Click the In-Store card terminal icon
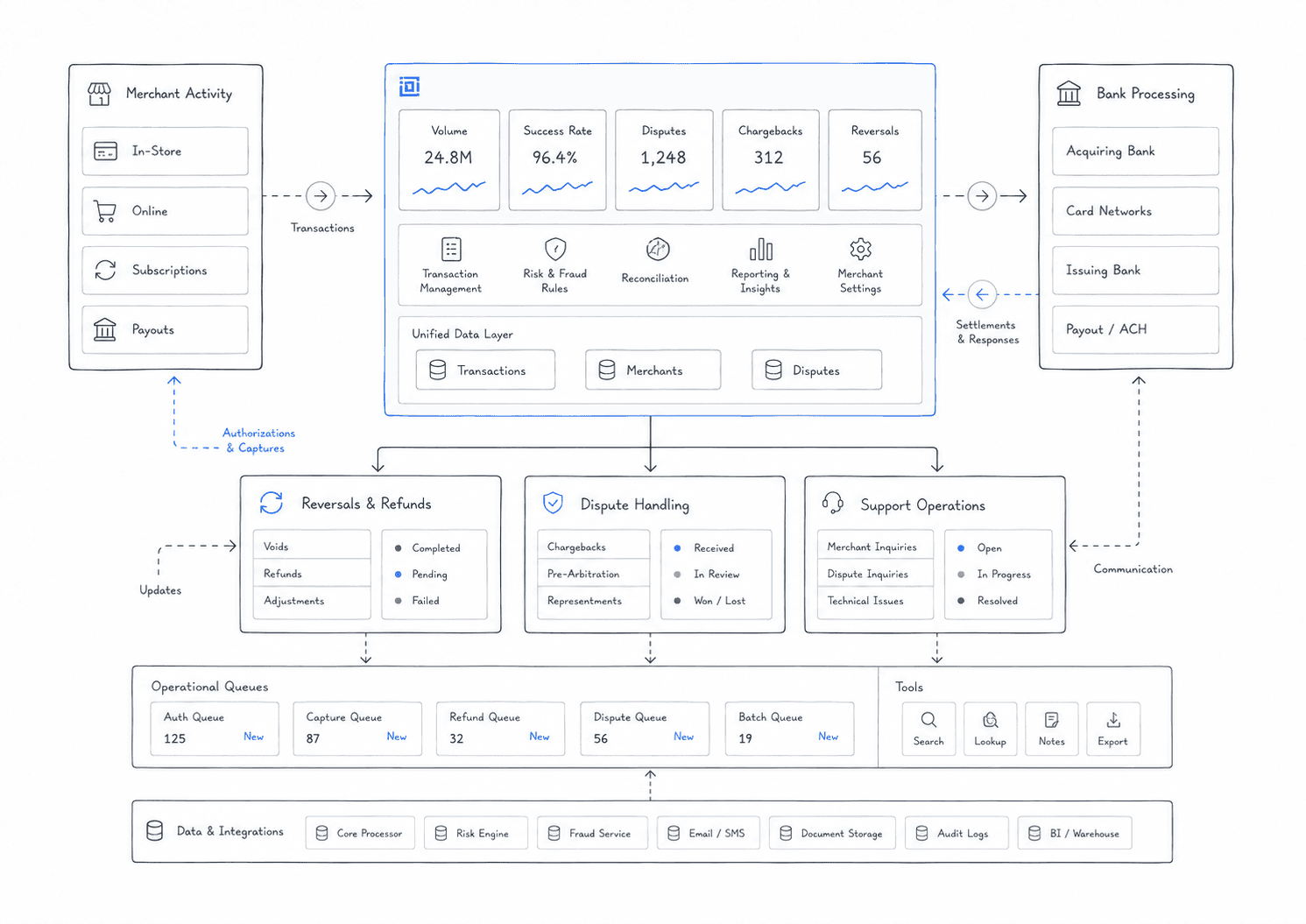 (x=105, y=152)
